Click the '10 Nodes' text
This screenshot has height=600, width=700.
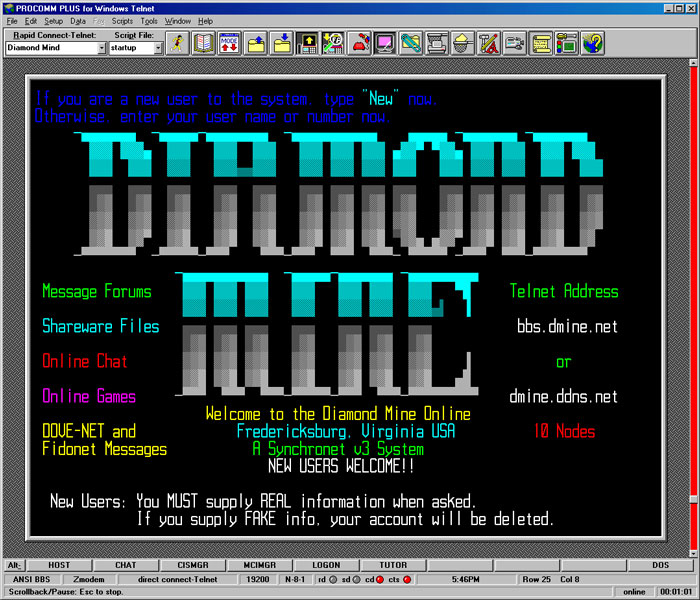pyautogui.click(x=564, y=431)
